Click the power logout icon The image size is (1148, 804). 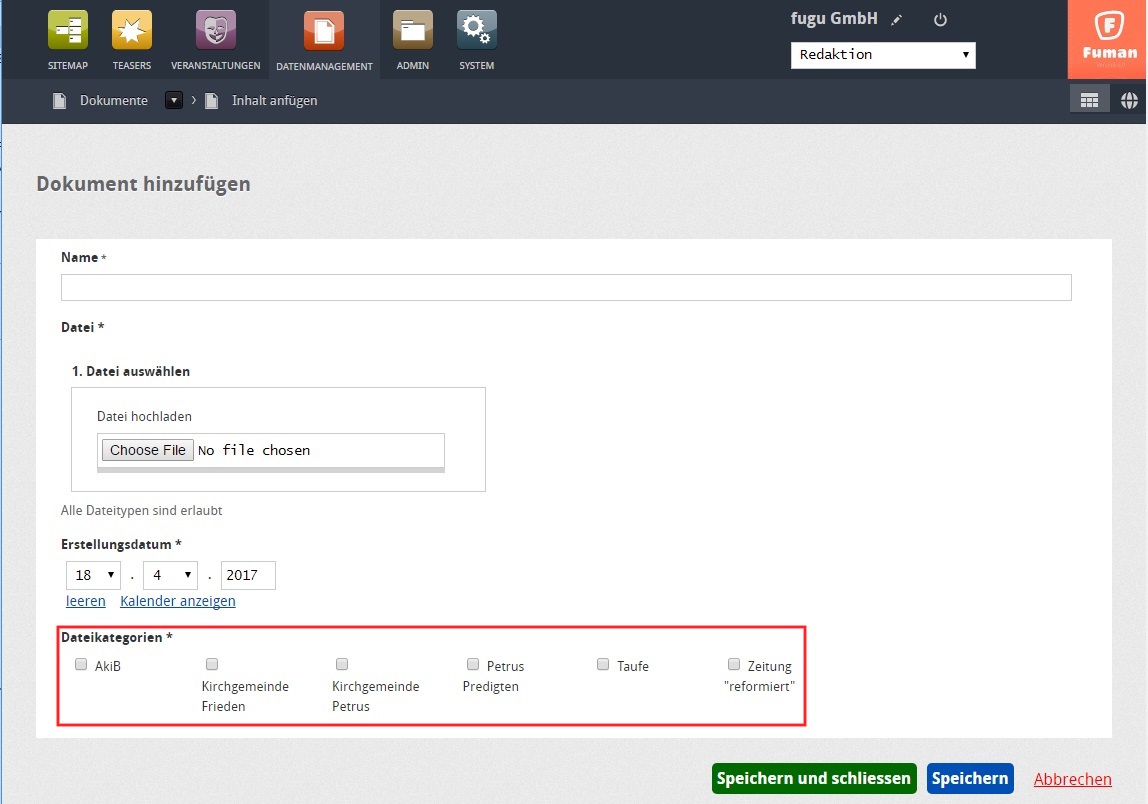pos(939,20)
